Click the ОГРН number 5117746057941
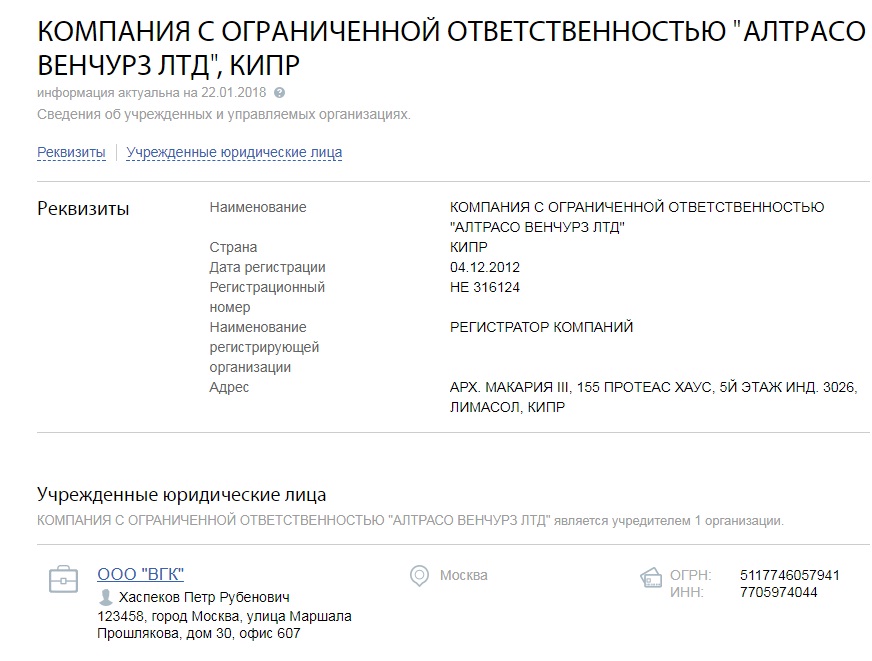 (789, 575)
